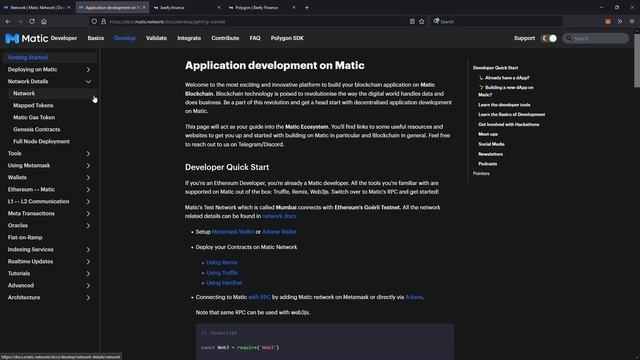Open Mapped Tokens in sidebar
The height and width of the screenshot is (360, 640).
click(33, 105)
